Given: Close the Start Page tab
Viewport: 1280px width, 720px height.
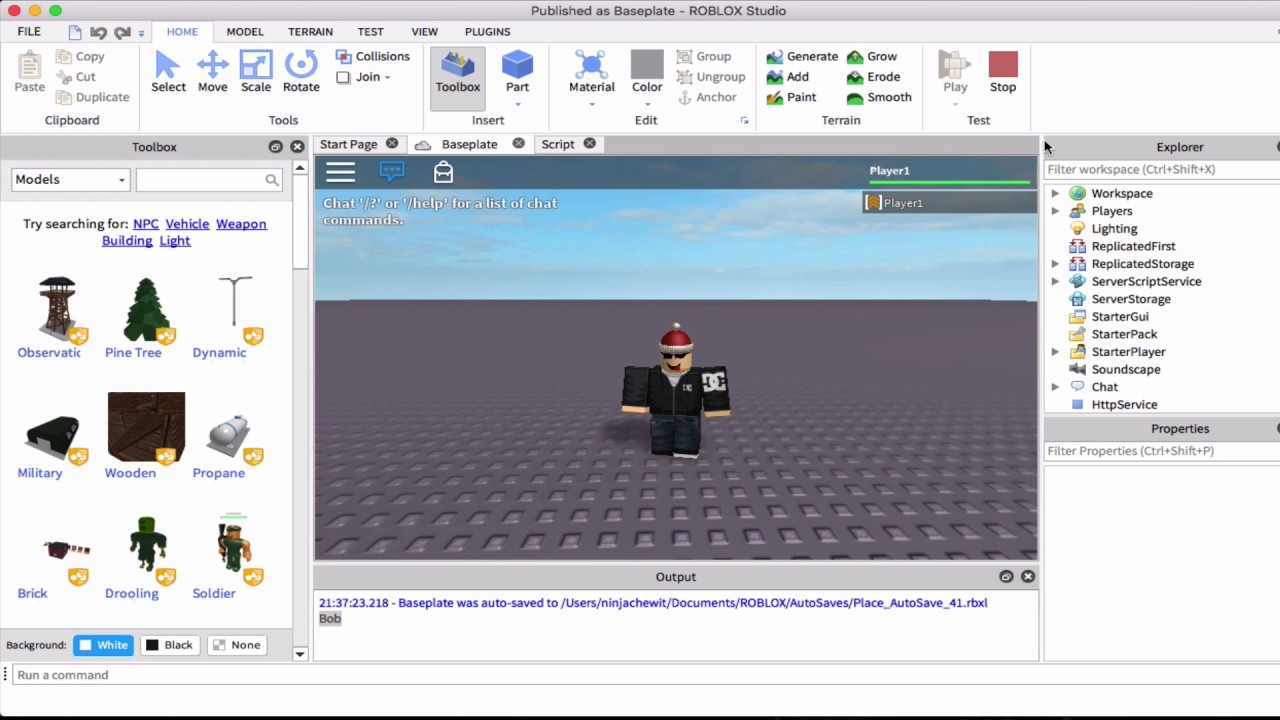Looking at the screenshot, I should 392,144.
